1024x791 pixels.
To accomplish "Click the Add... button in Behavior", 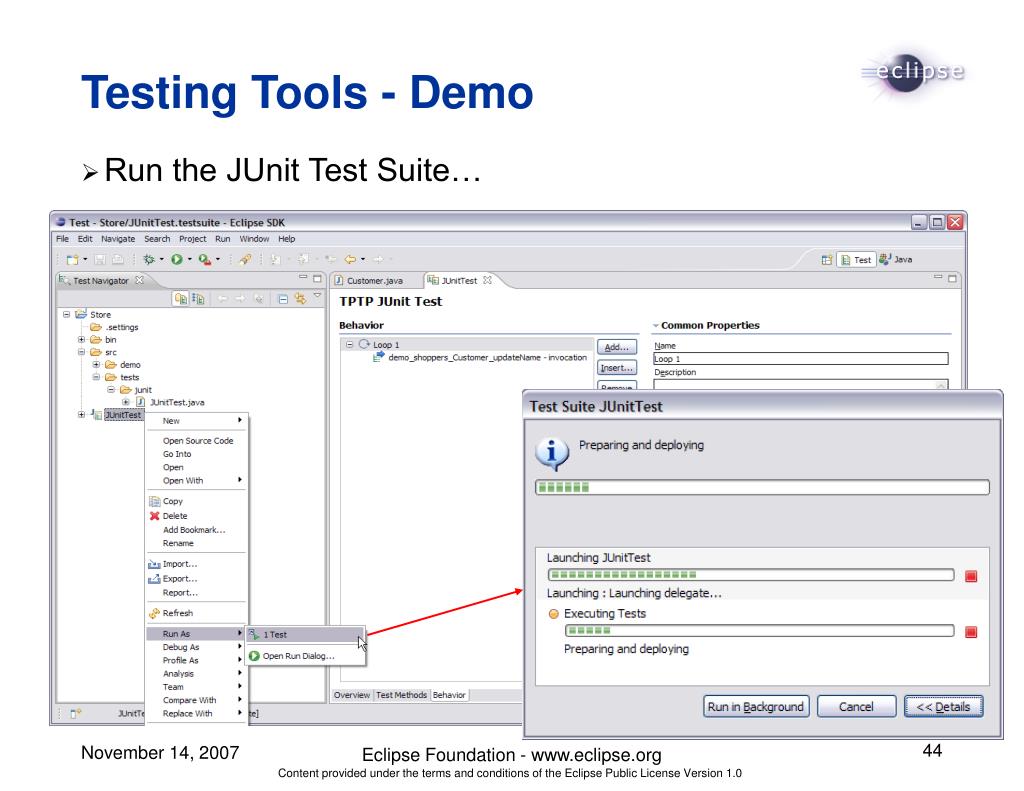I will 616,347.
